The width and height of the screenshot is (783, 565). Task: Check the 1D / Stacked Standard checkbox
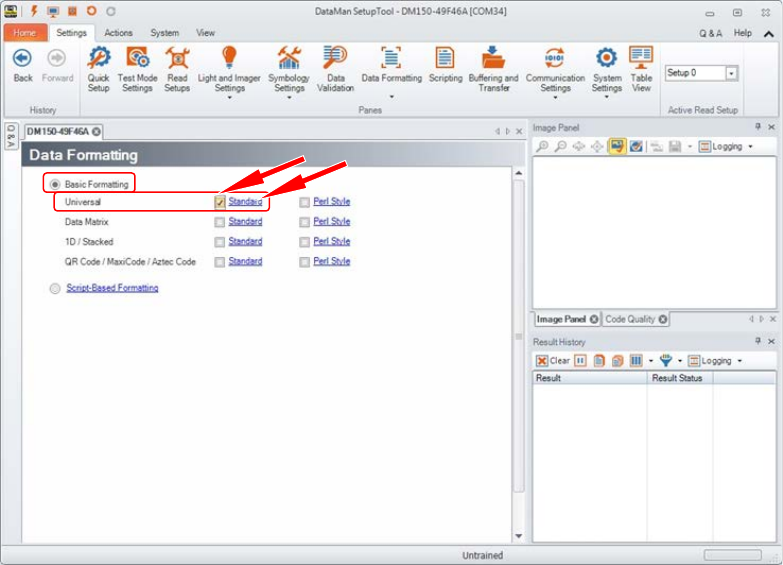pos(220,242)
